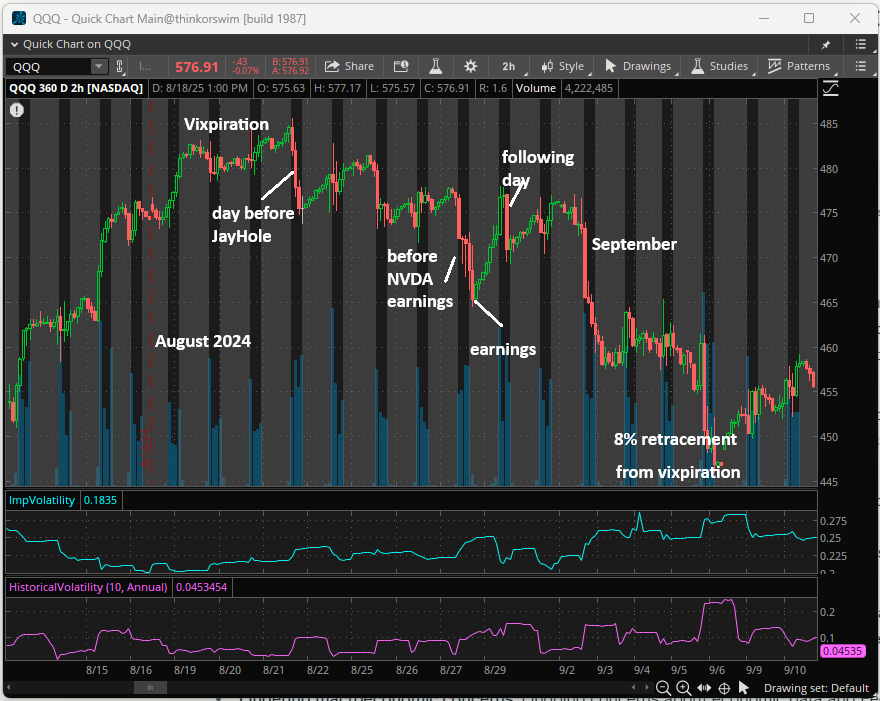
Task: Click the small right scroll arrow near zoom icons
Action: pyautogui.click(x=646, y=688)
